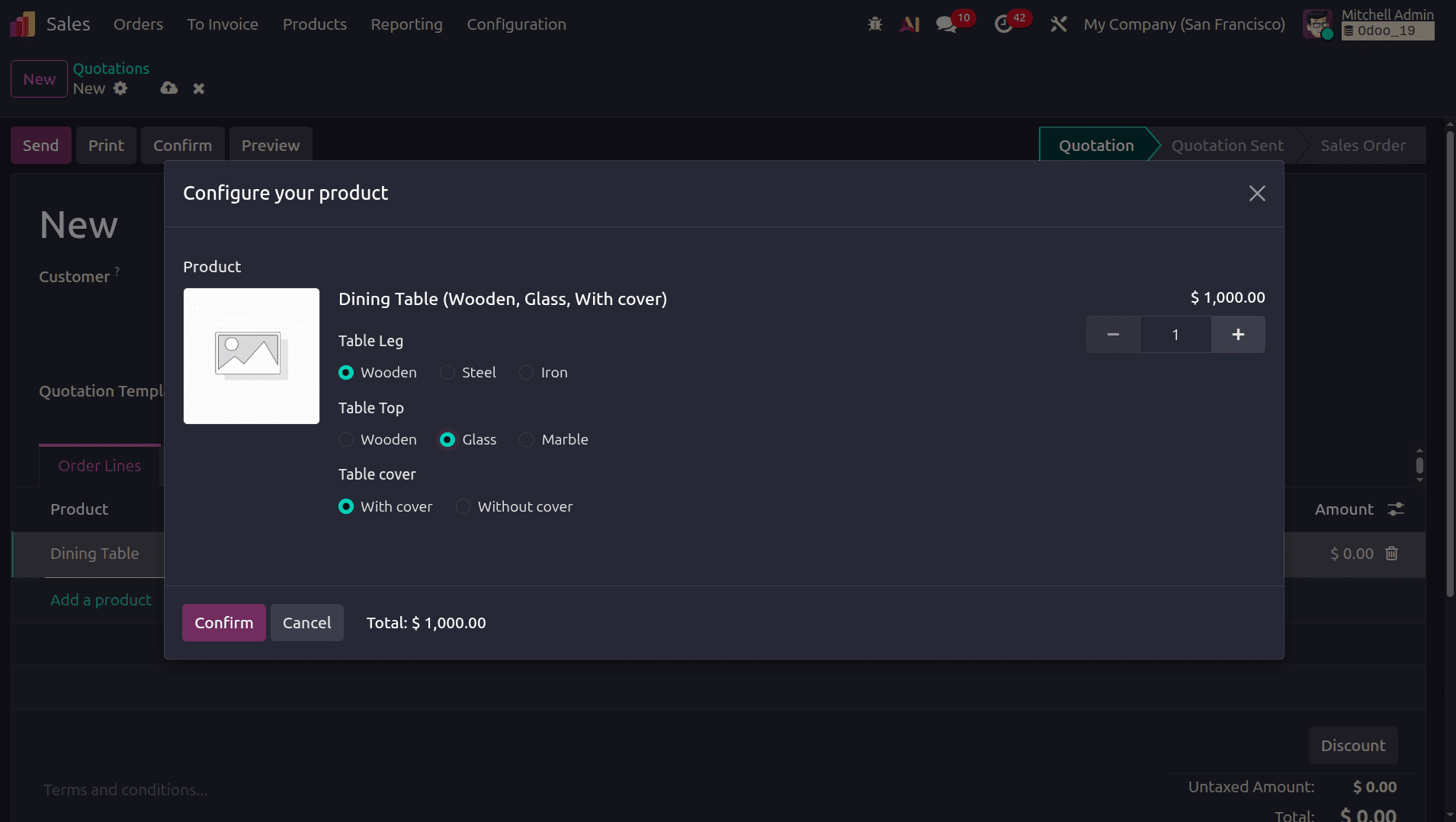Viewport: 1456px width, 822px height.
Task: Open the Products menu
Action: [x=315, y=24]
